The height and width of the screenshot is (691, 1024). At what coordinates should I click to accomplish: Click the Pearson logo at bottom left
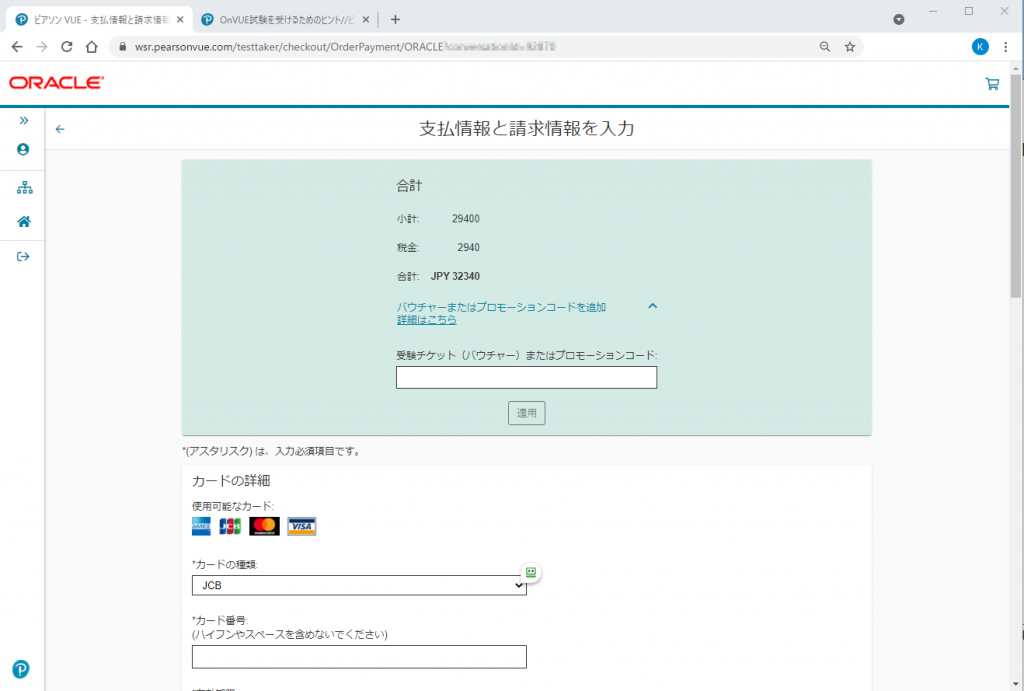pyautogui.click(x=21, y=669)
